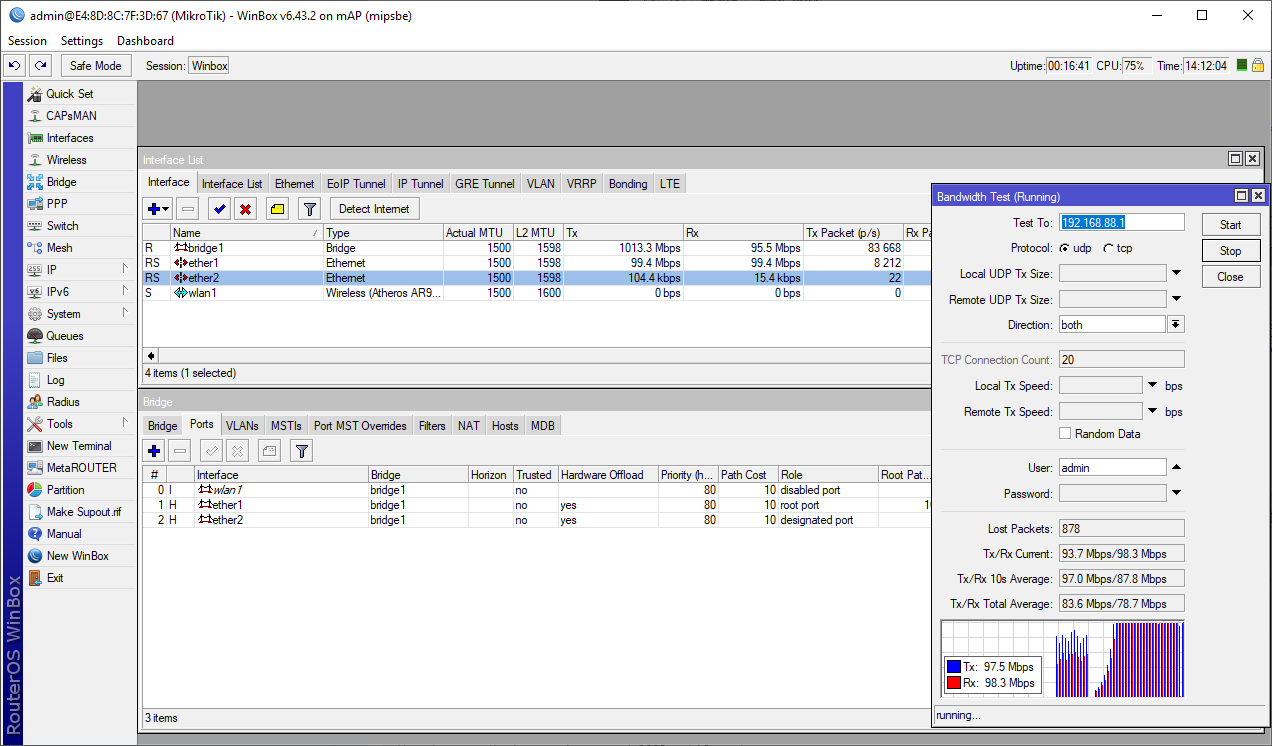Open the Settings menu

tap(82, 41)
